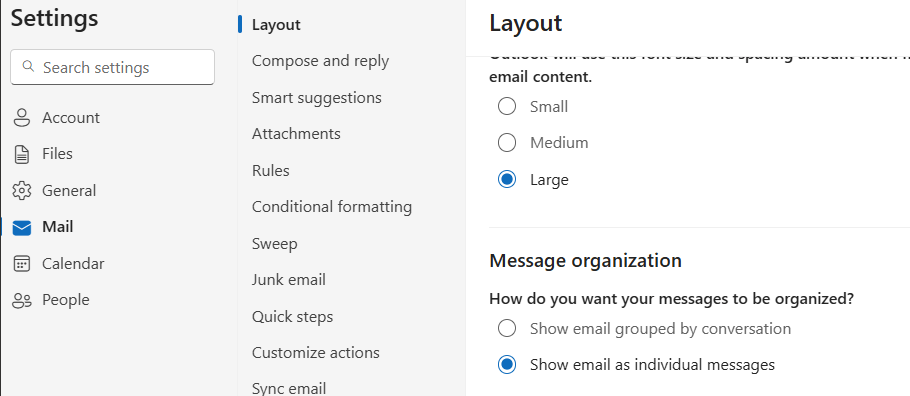Select the Small font size option
This screenshot has height=396, width=910.
[x=507, y=106]
